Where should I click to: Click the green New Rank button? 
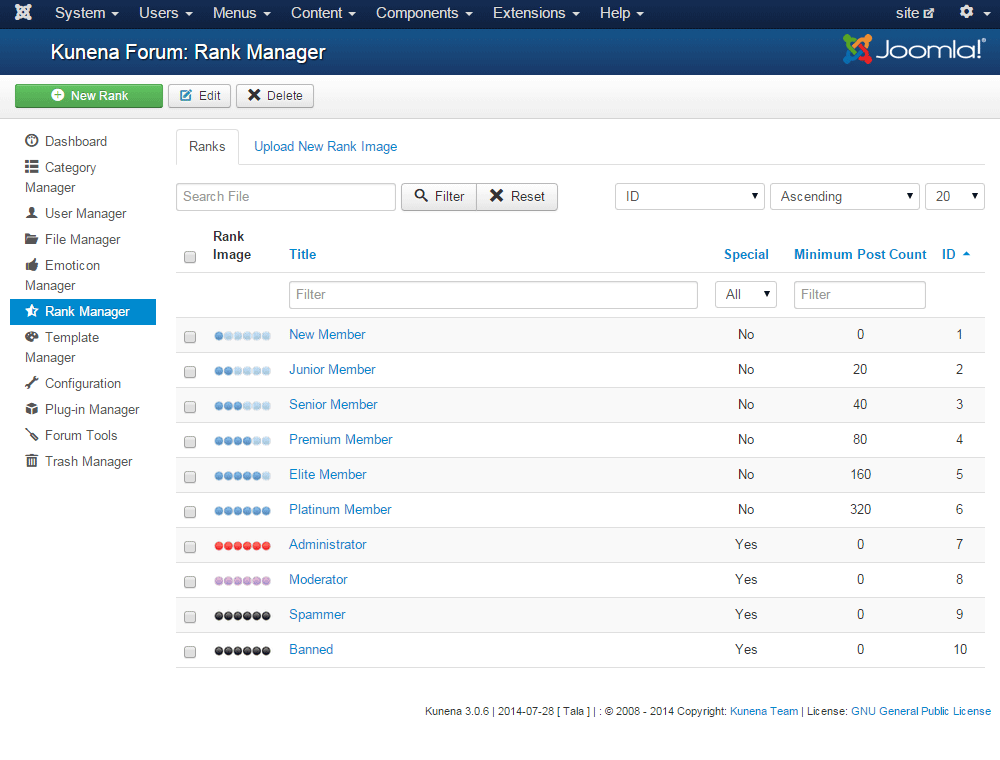pyautogui.click(x=89, y=96)
